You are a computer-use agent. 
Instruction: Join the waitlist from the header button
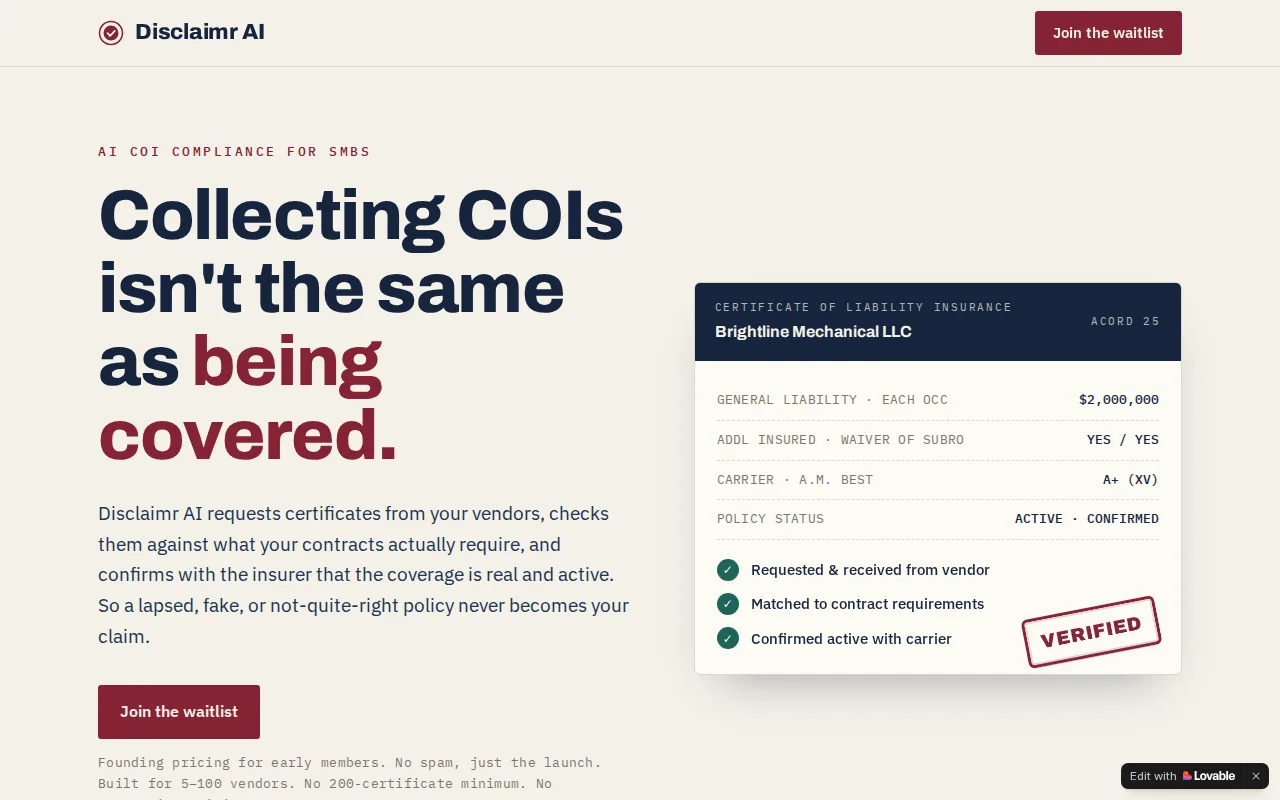point(1108,33)
